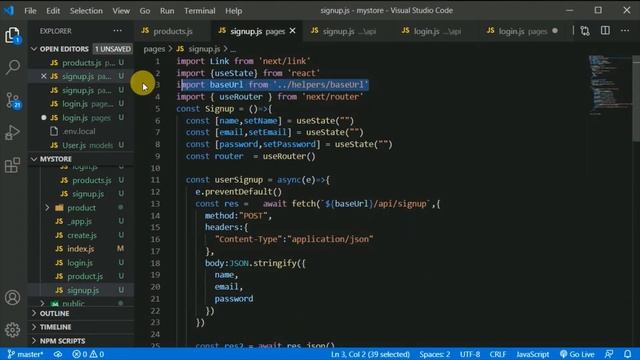
Task: Switch to the unsaved login.js pages tab
Action: pos(522,31)
